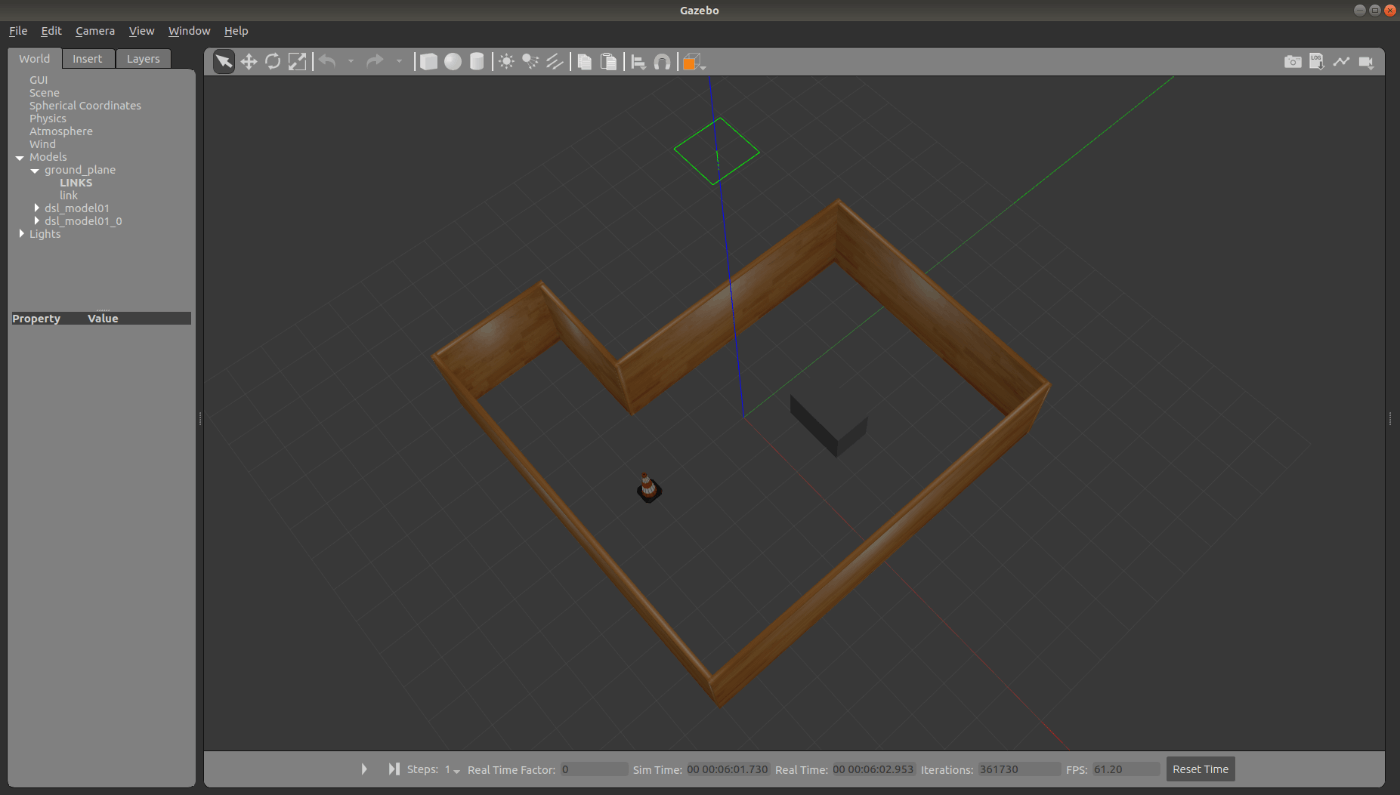The image size is (1400, 795).
Task: Select the traffic cone in the scene
Action: [649, 488]
